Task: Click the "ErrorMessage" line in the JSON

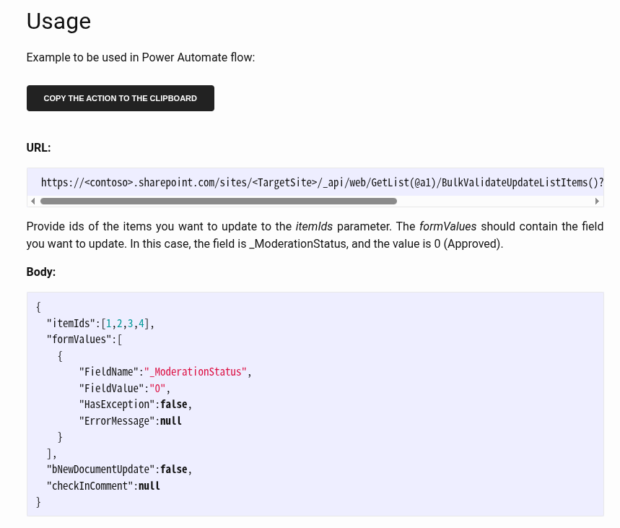Action: coord(130,421)
